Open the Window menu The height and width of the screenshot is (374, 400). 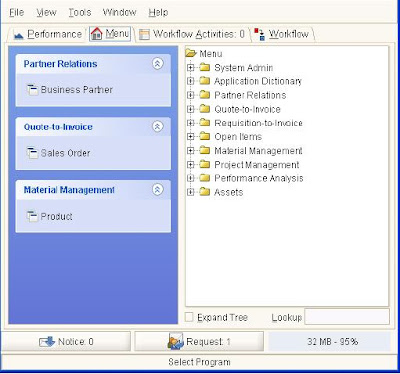tap(119, 13)
